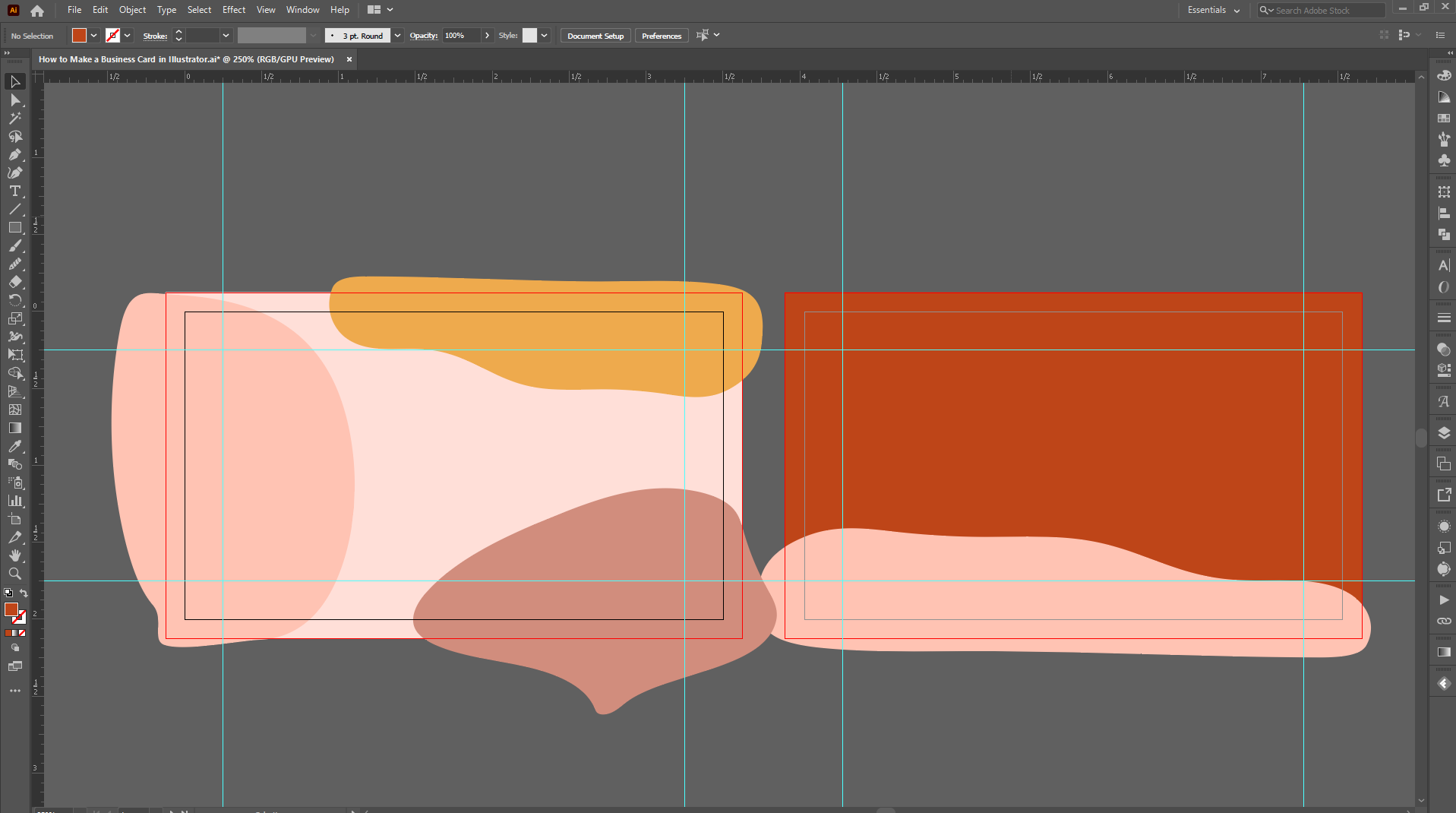Click the Document Setup button

[x=595, y=36]
